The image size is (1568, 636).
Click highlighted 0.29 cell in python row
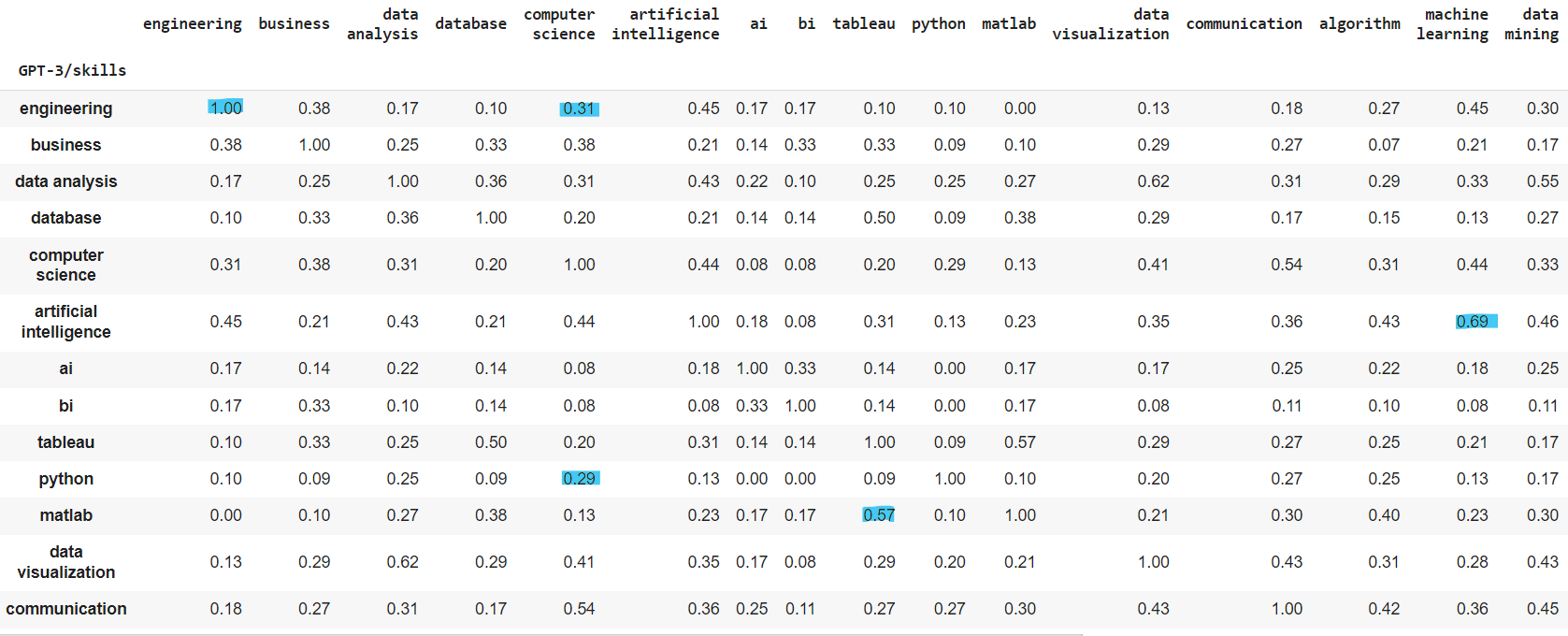coord(581,479)
